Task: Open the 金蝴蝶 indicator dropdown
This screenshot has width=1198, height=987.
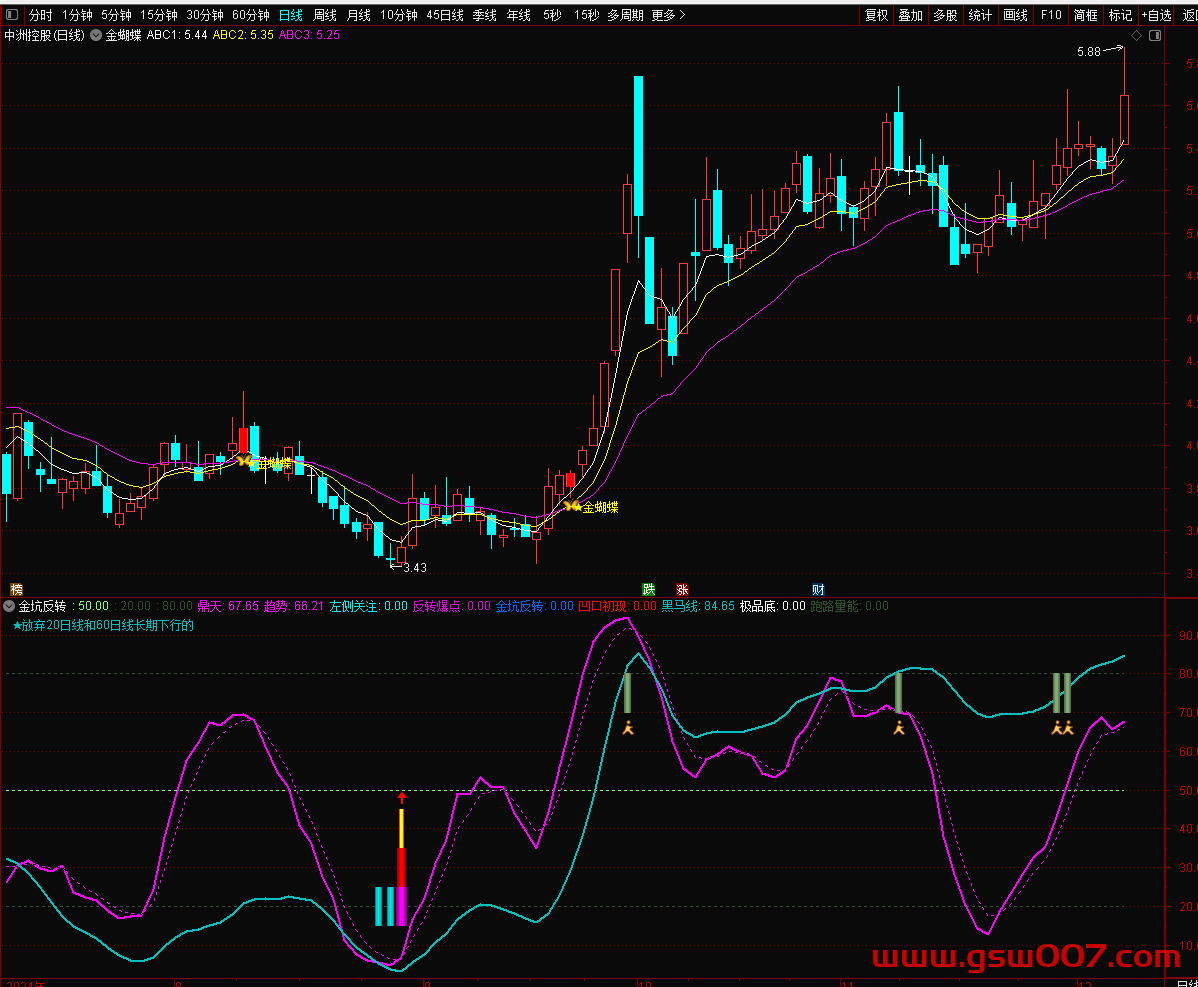Action: [x=96, y=35]
